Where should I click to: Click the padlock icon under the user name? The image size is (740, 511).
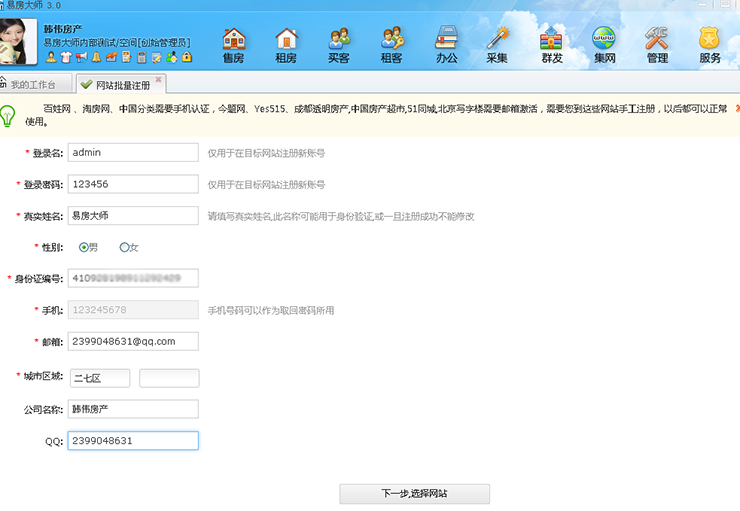point(186,57)
